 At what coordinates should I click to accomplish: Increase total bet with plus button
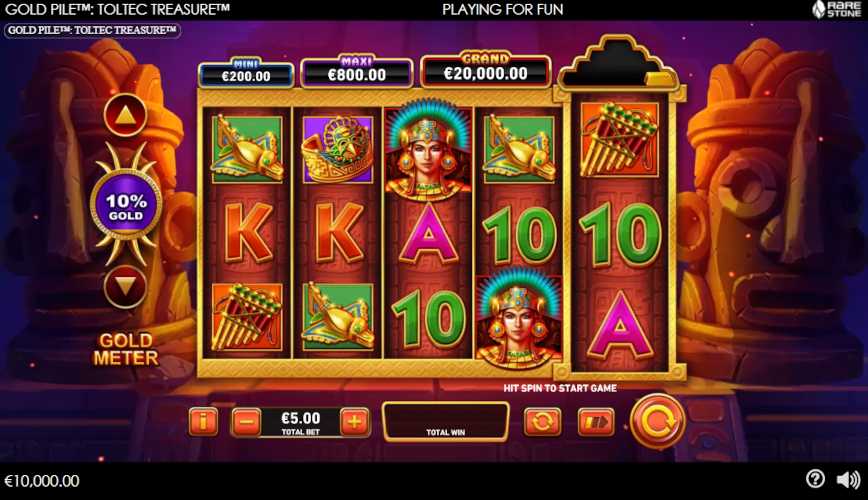(x=354, y=422)
